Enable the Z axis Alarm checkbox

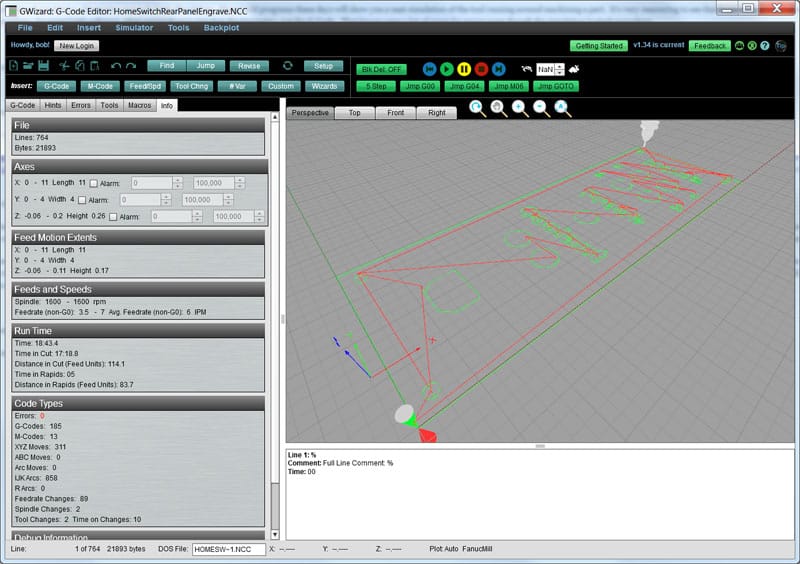pos(113,217)
